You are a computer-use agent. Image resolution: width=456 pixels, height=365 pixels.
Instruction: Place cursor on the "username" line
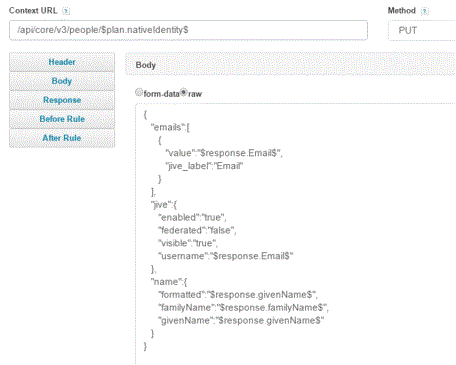pyautogui.click(x=226, y=256)
